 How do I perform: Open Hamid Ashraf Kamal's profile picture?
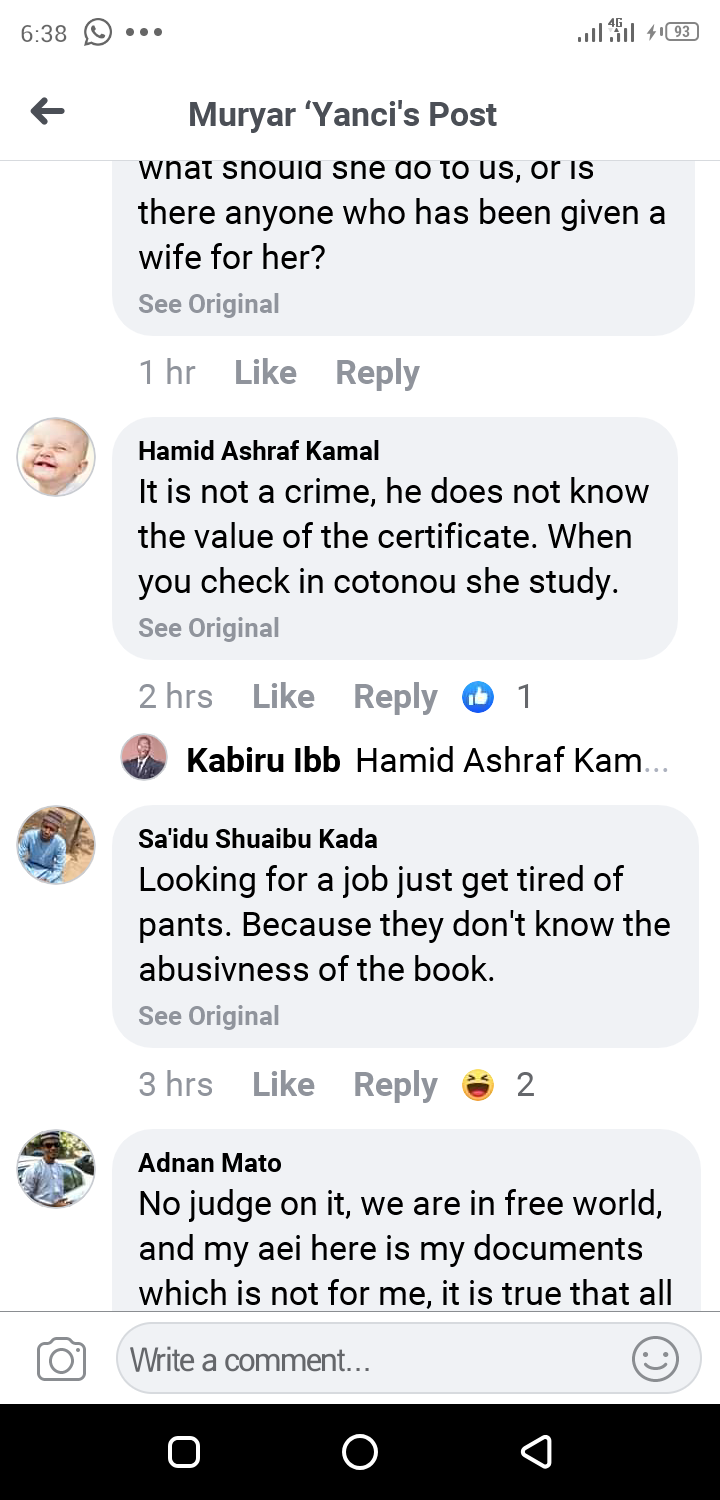pyautogui.click(x=56, y=457)
